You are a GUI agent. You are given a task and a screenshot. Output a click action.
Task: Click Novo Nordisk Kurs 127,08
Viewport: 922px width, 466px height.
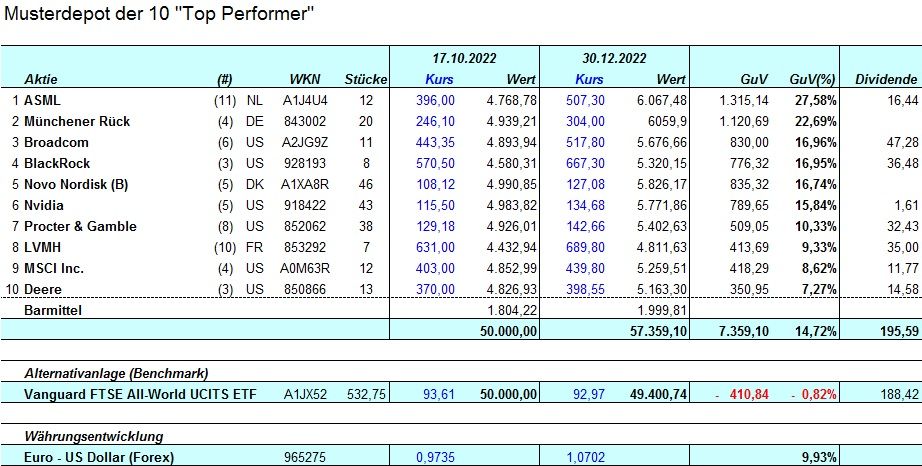point(586,185)
